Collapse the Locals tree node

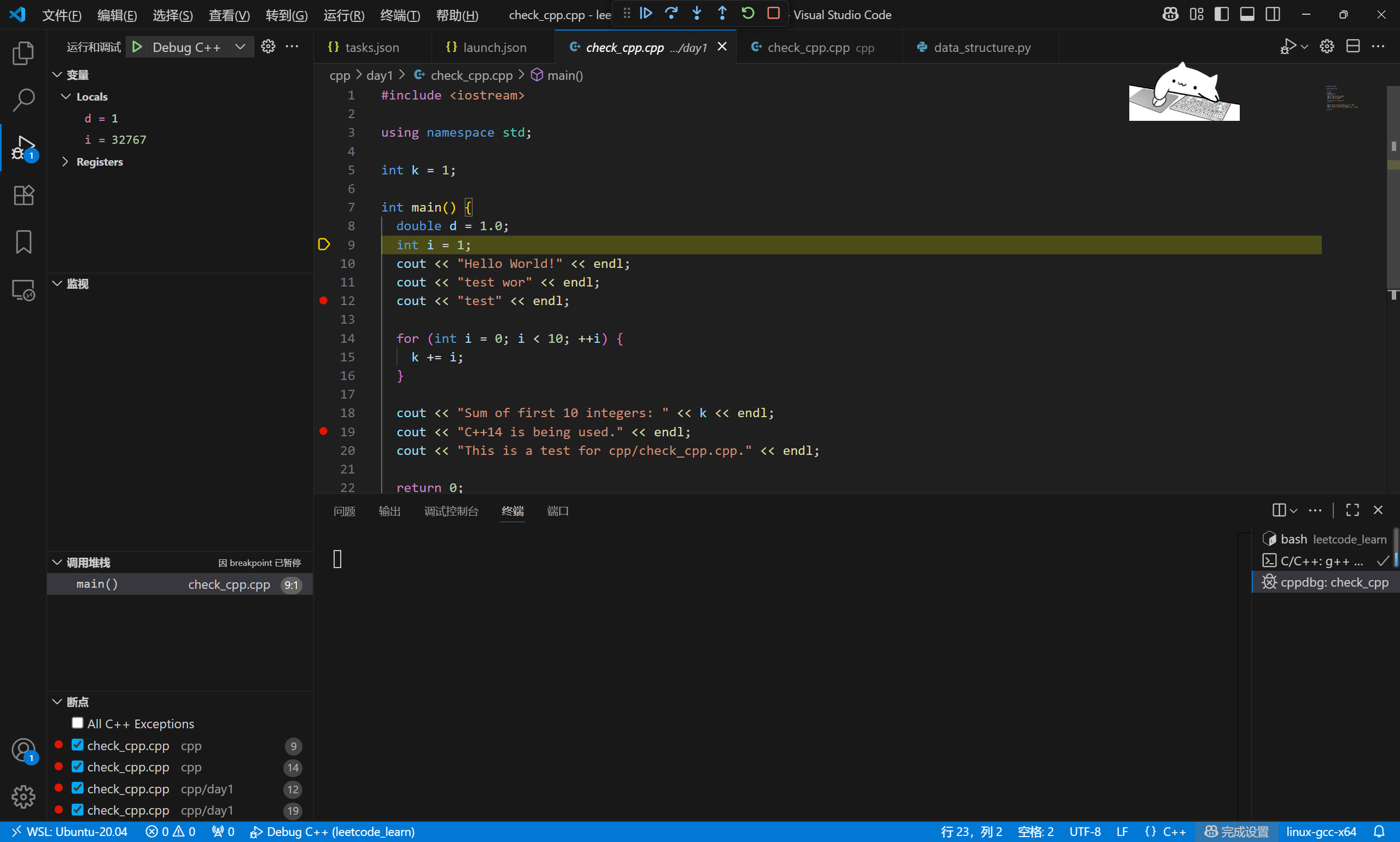[x=66, y=96]
